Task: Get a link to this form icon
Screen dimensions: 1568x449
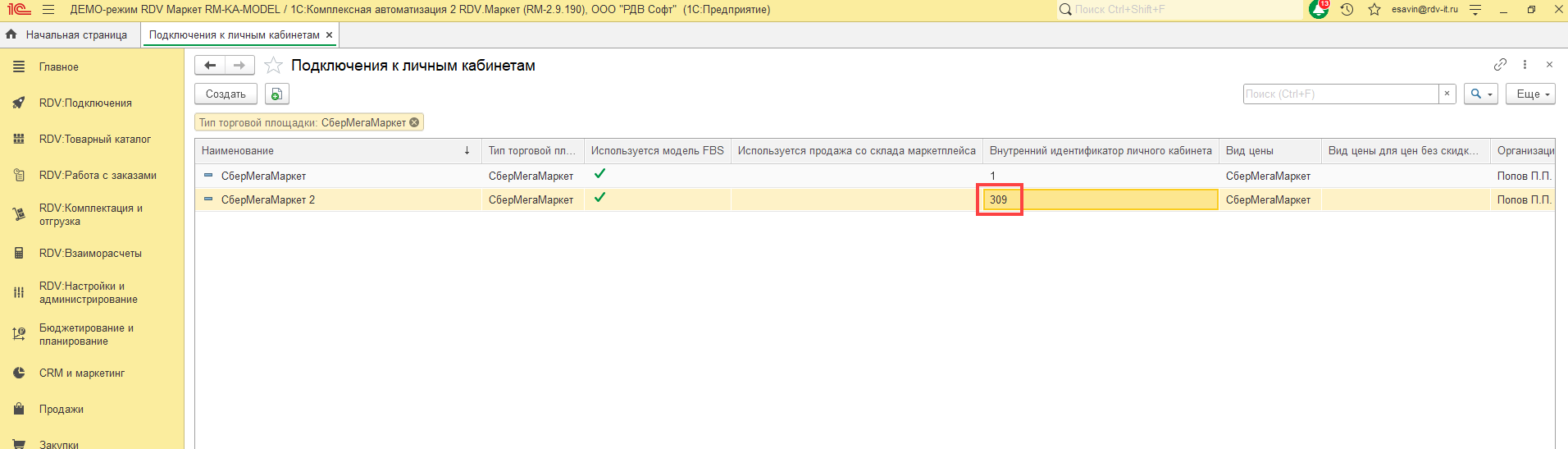Action: pos(1500,65)
